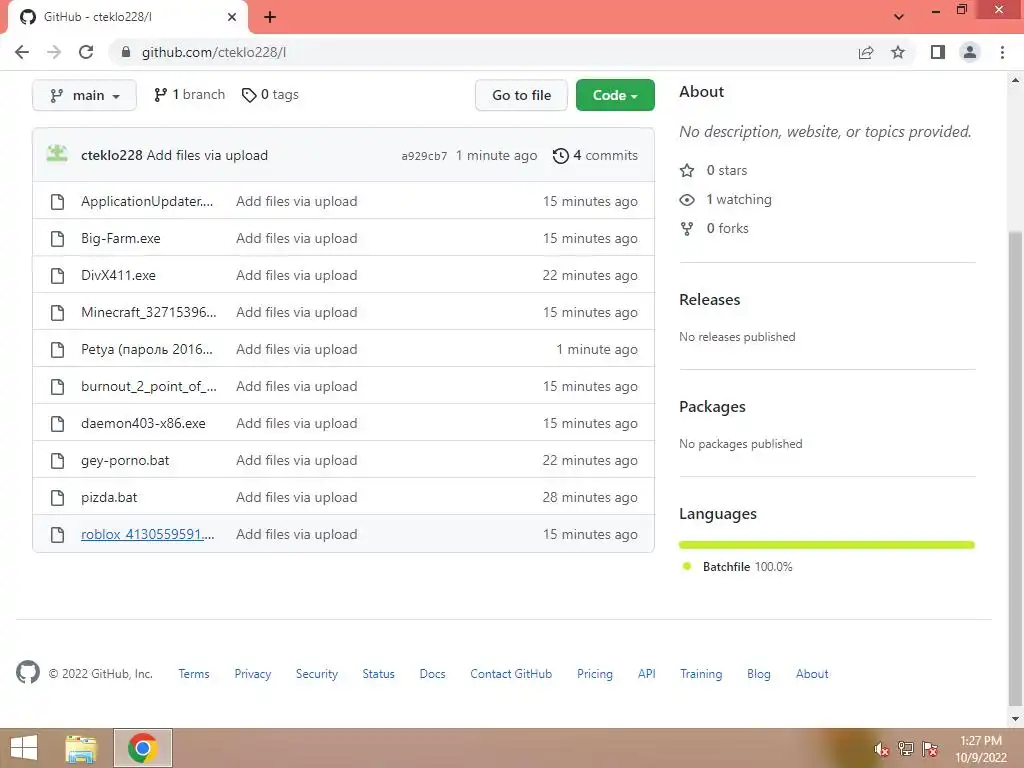Select the GitHub cteklo228 tab
This screenshot has width=1024, height=768.
coord(128,17)
